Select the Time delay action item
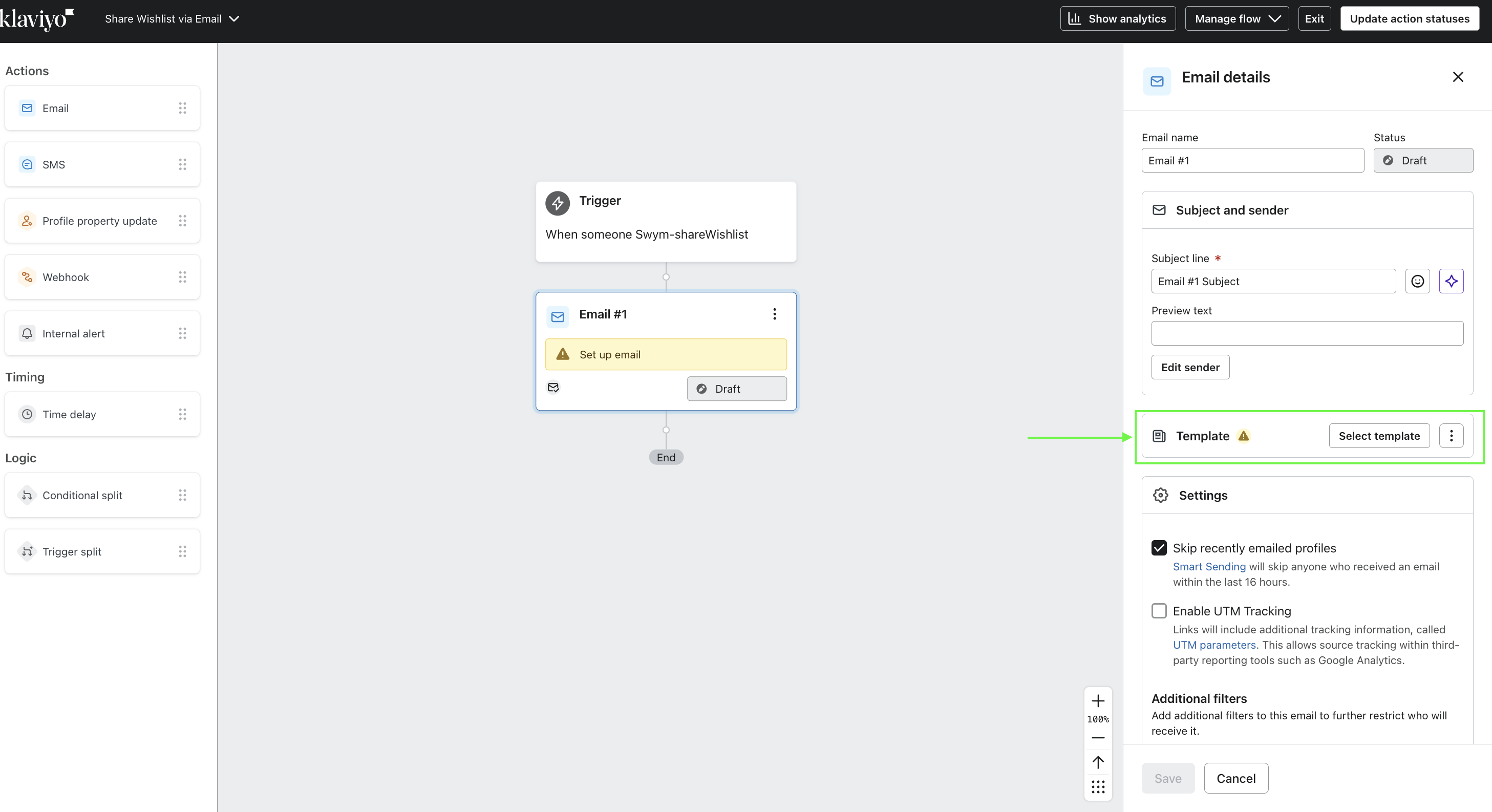Viewport: 1492px width, 812px height. point(102,414)
